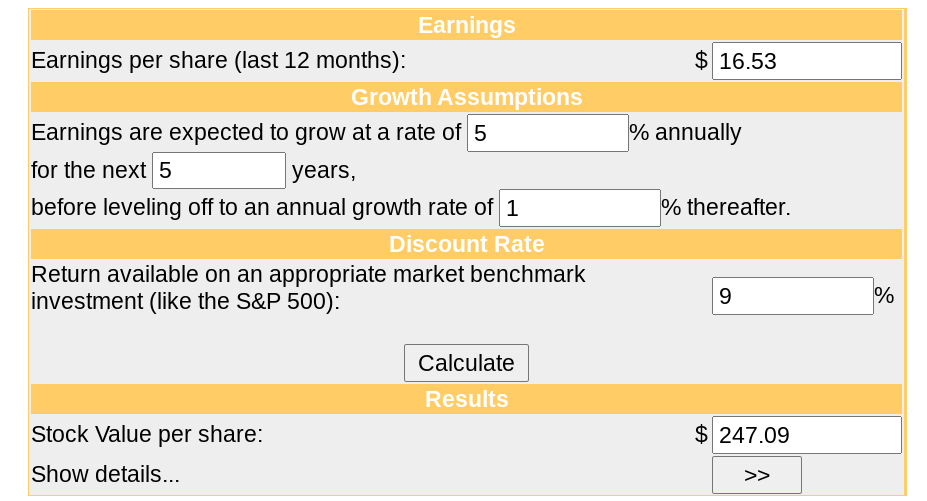This screenshot has height=501, width=927.
Task: Click the Stock Value per share result field
Action: (806, 435)
